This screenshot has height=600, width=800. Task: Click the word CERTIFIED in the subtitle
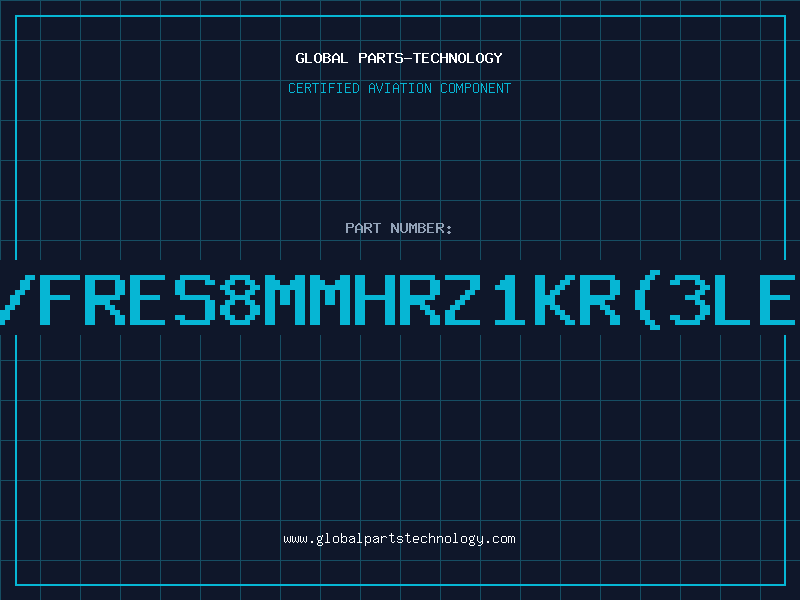324,88
